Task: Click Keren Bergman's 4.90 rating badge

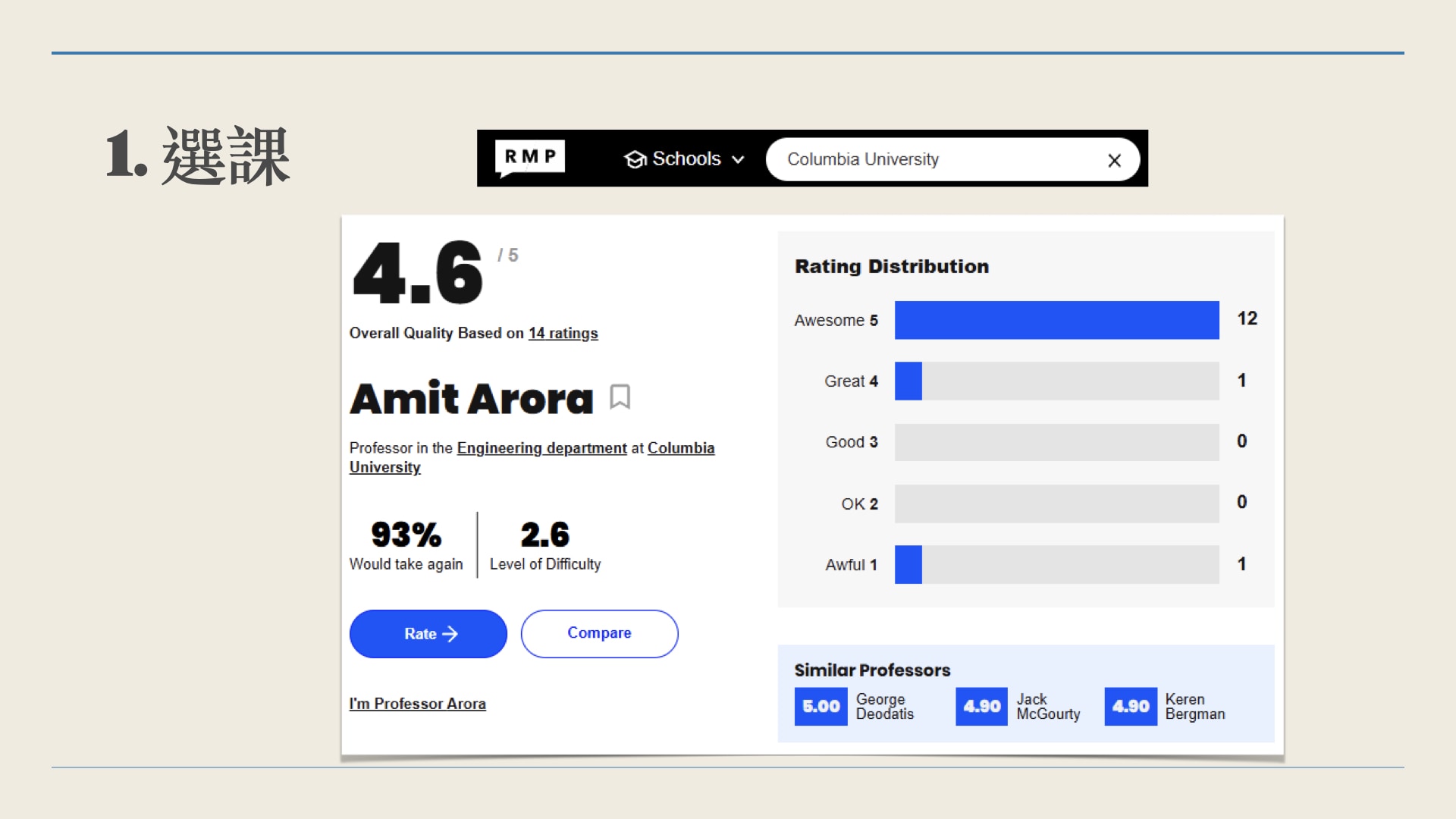Action: click(x=1131, y=707)
